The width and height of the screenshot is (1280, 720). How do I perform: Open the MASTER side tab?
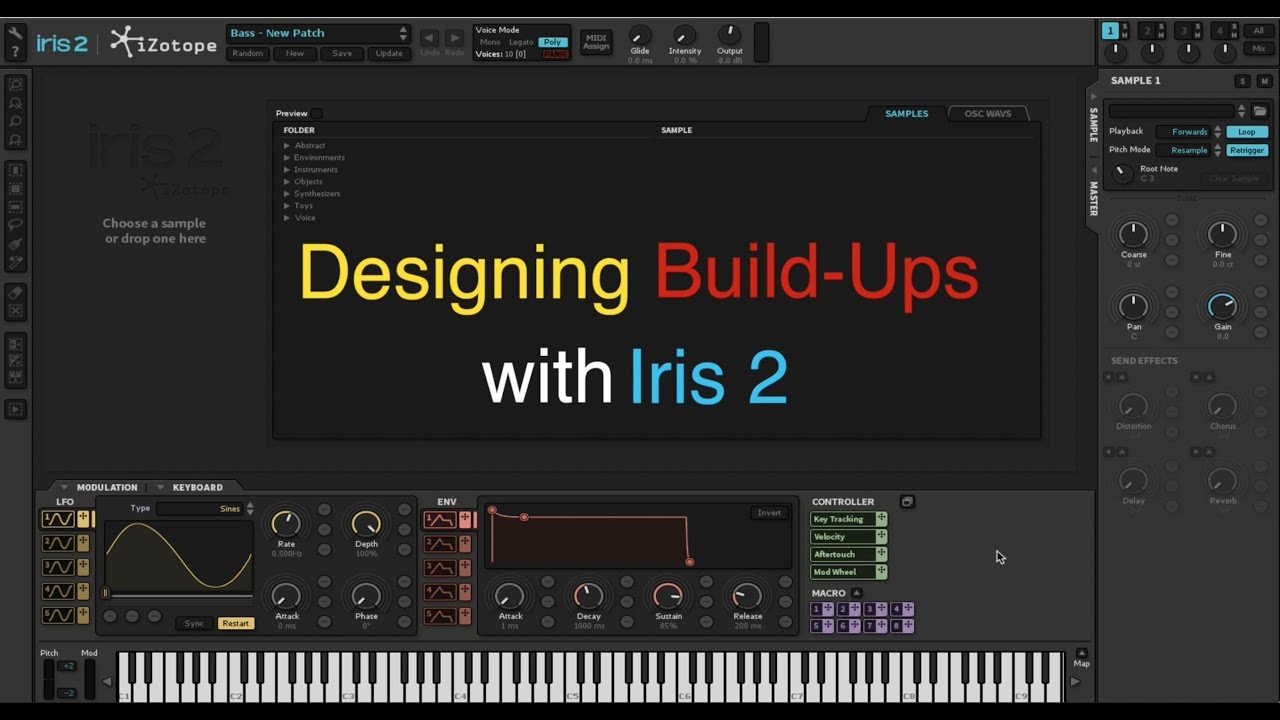pos(1093,197)
